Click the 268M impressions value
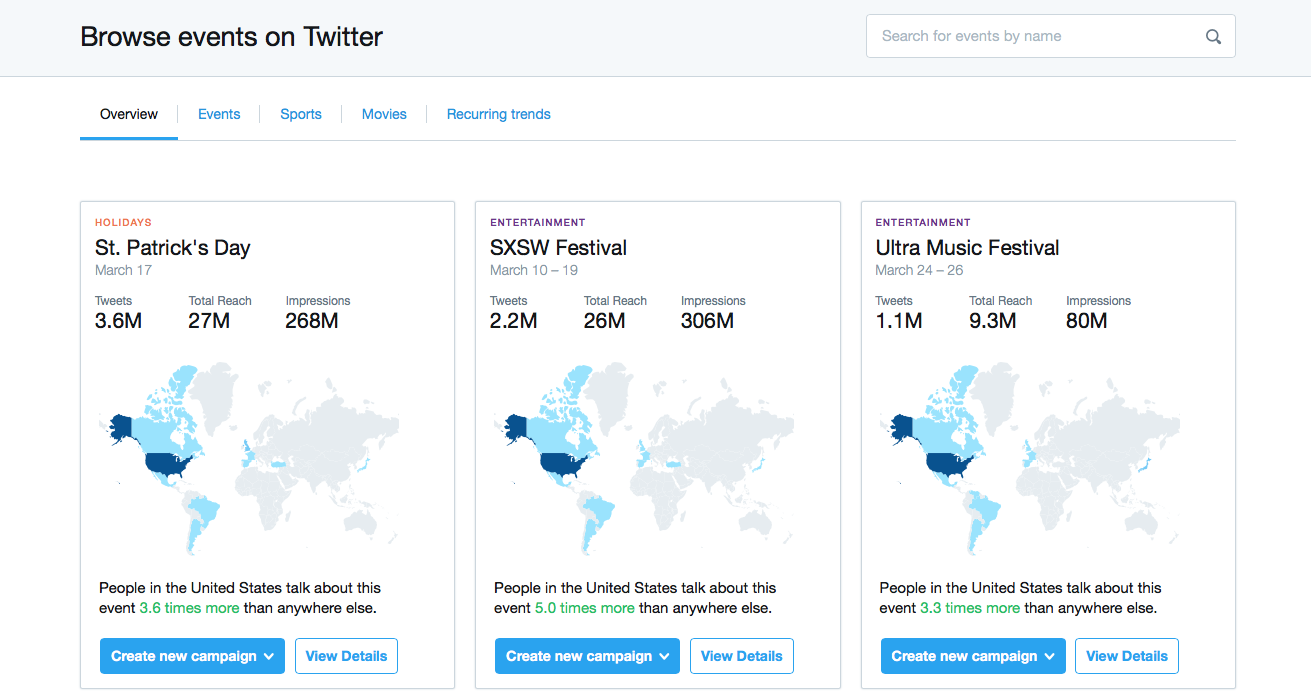Screen dimensions: 1311x698 tap(312, 321)
